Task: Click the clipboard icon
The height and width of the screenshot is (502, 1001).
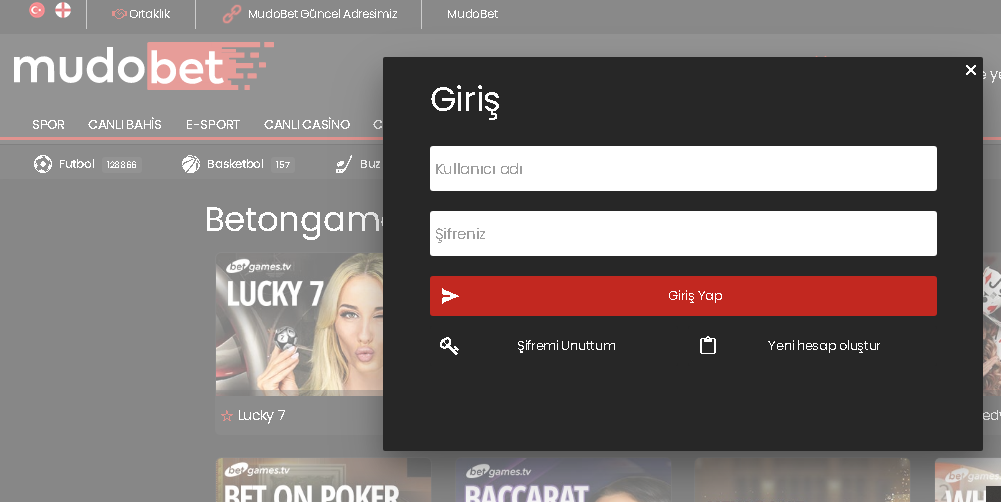Action: (x=708, y=346)
